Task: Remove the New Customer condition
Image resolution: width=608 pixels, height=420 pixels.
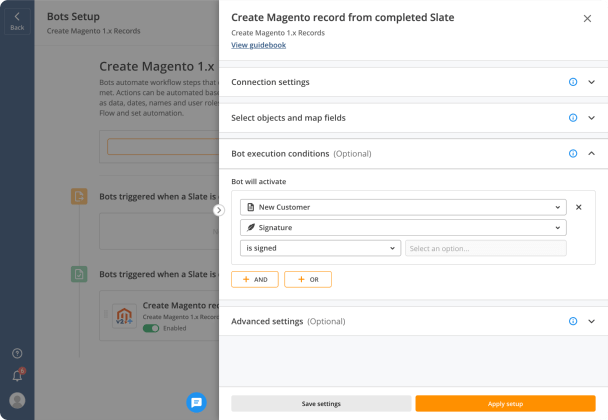Action: pyautogui.click(x=579, y=207)
